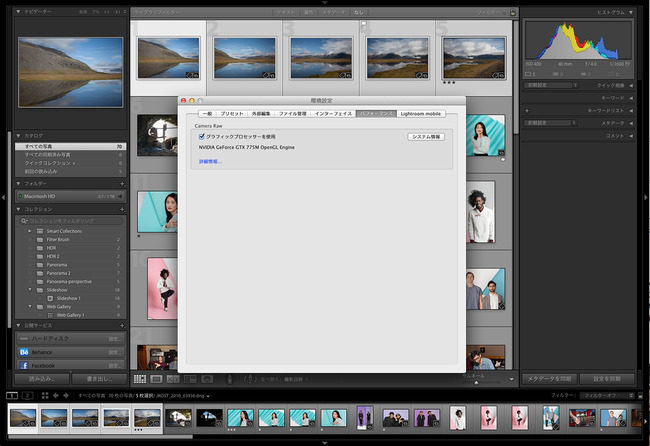Click Slideshow 1 collection icon
The width and height of the screenshot is (650, 446).
click(50, 298)
